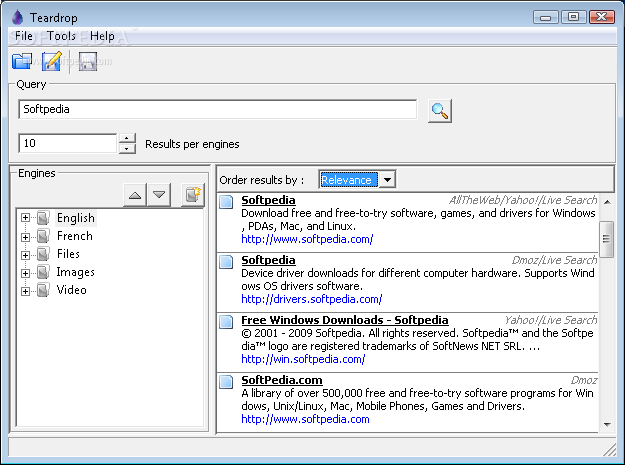Expand the English engines tree node
The height and width of the screenshot is (465, 625).
(26, 218)
